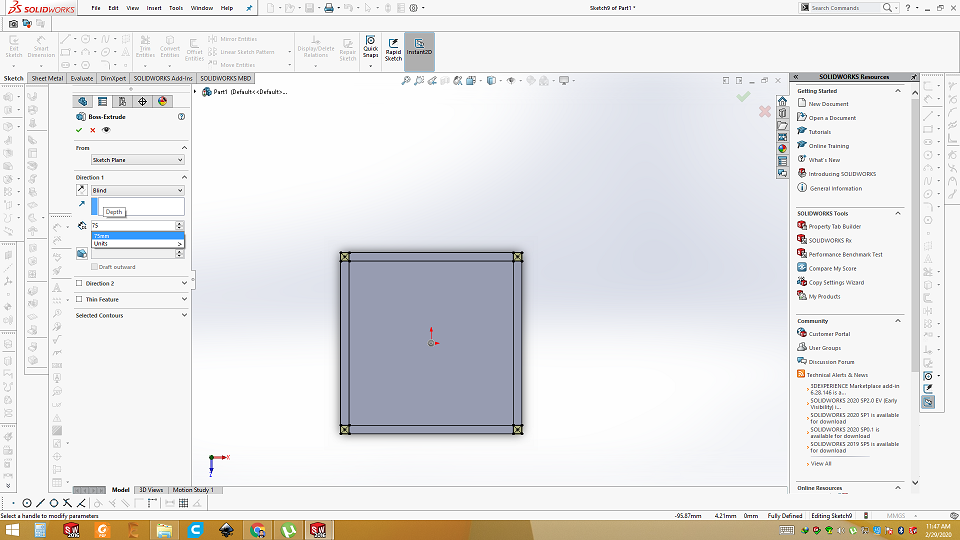Click the Search Commands field
960x540 pixels.
point(845,8)
